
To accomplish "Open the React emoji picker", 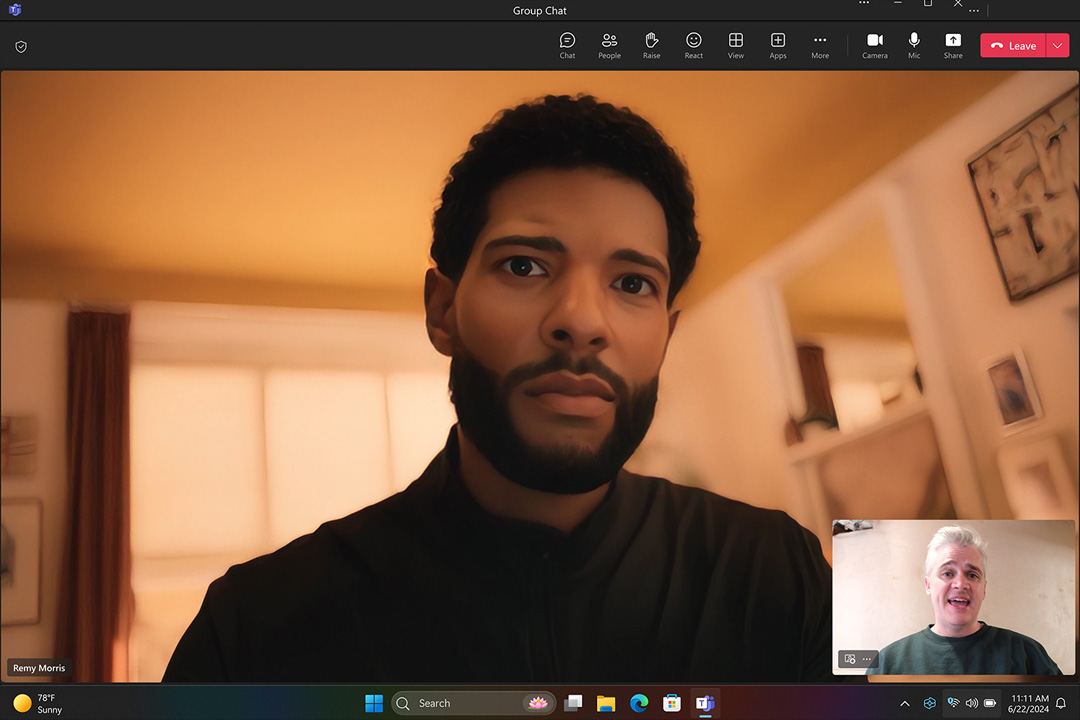I will (693, 44).
